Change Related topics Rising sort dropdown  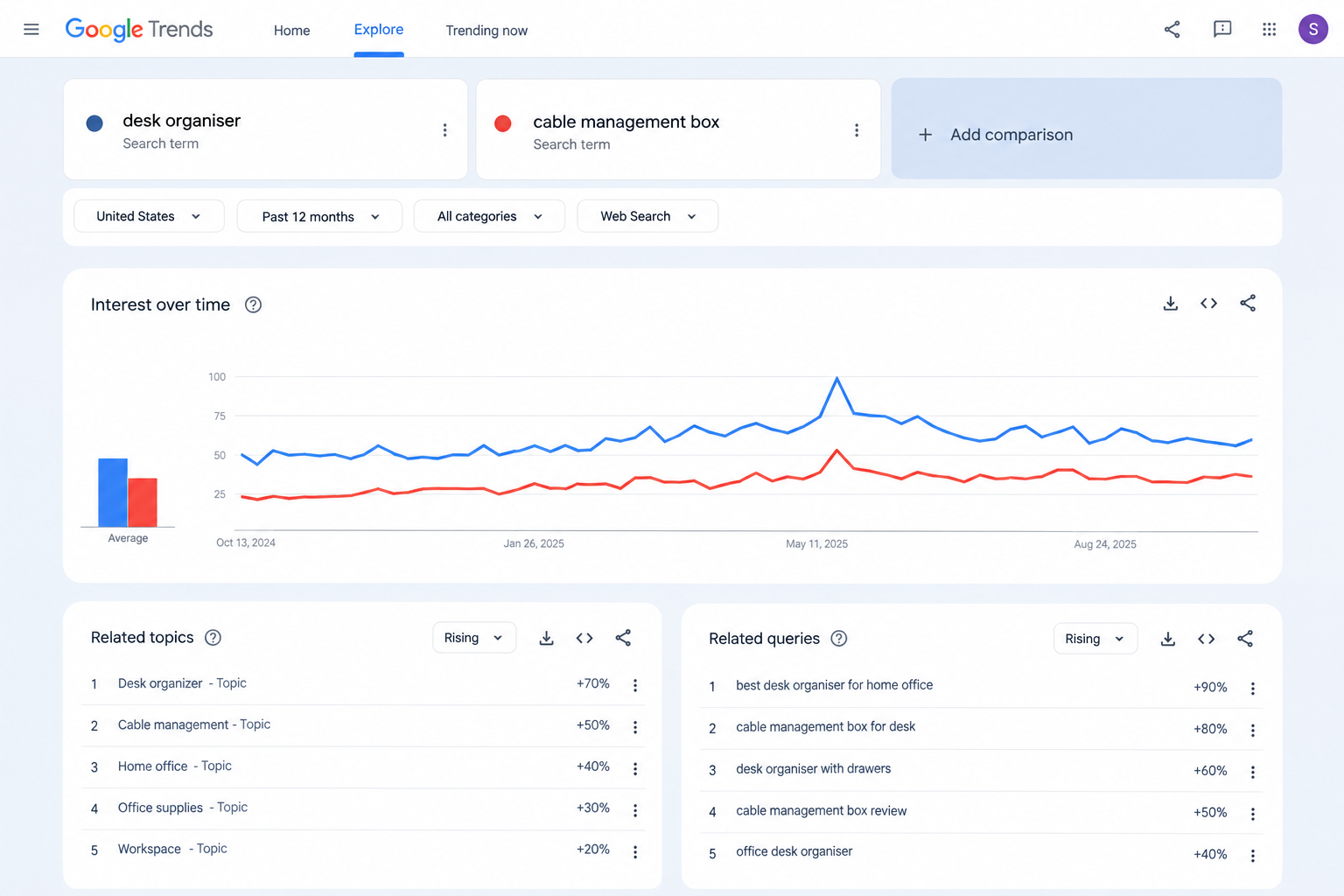coord(474,638)
